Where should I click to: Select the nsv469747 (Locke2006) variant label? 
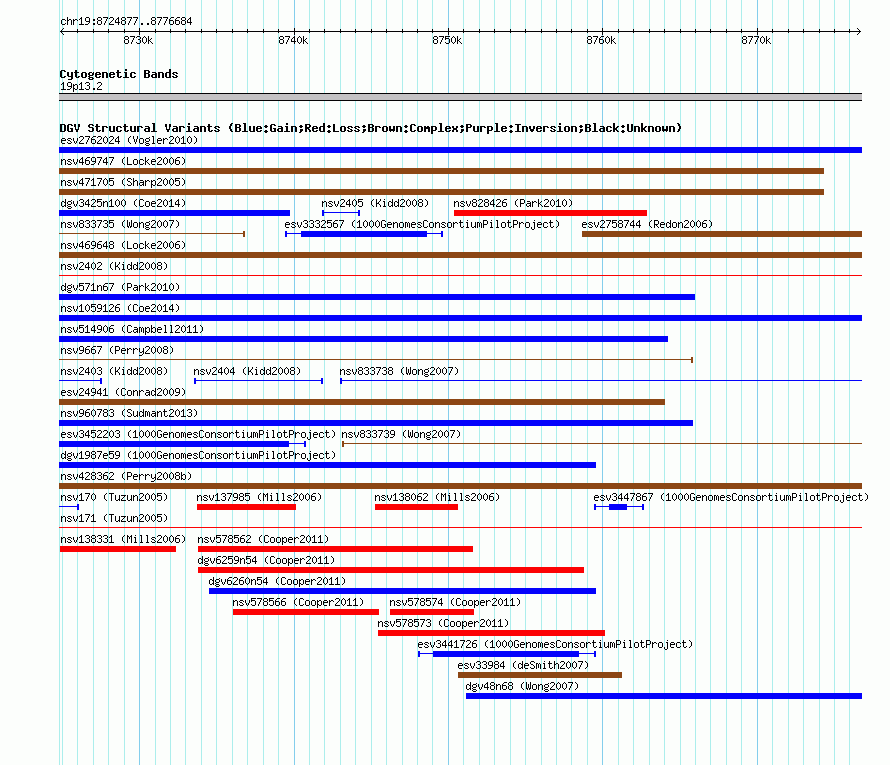click(x=123, y=161)
